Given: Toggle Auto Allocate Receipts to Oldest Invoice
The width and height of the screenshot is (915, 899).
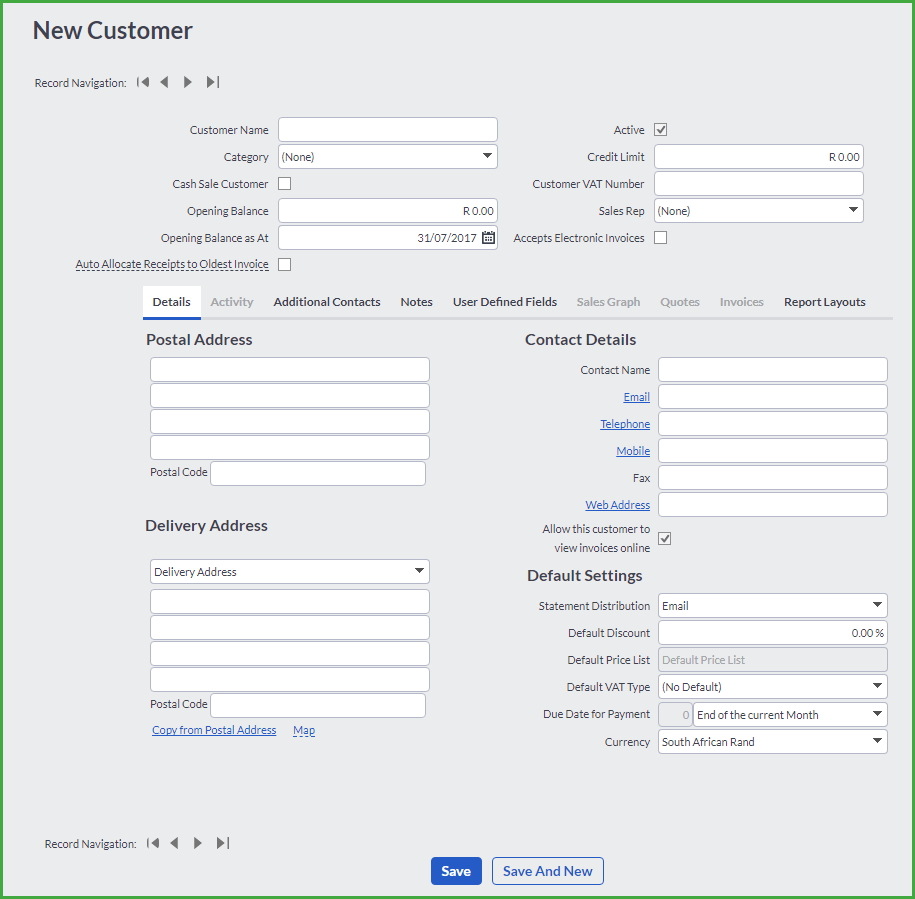Looking at the screenshot, I should (285, 265).
